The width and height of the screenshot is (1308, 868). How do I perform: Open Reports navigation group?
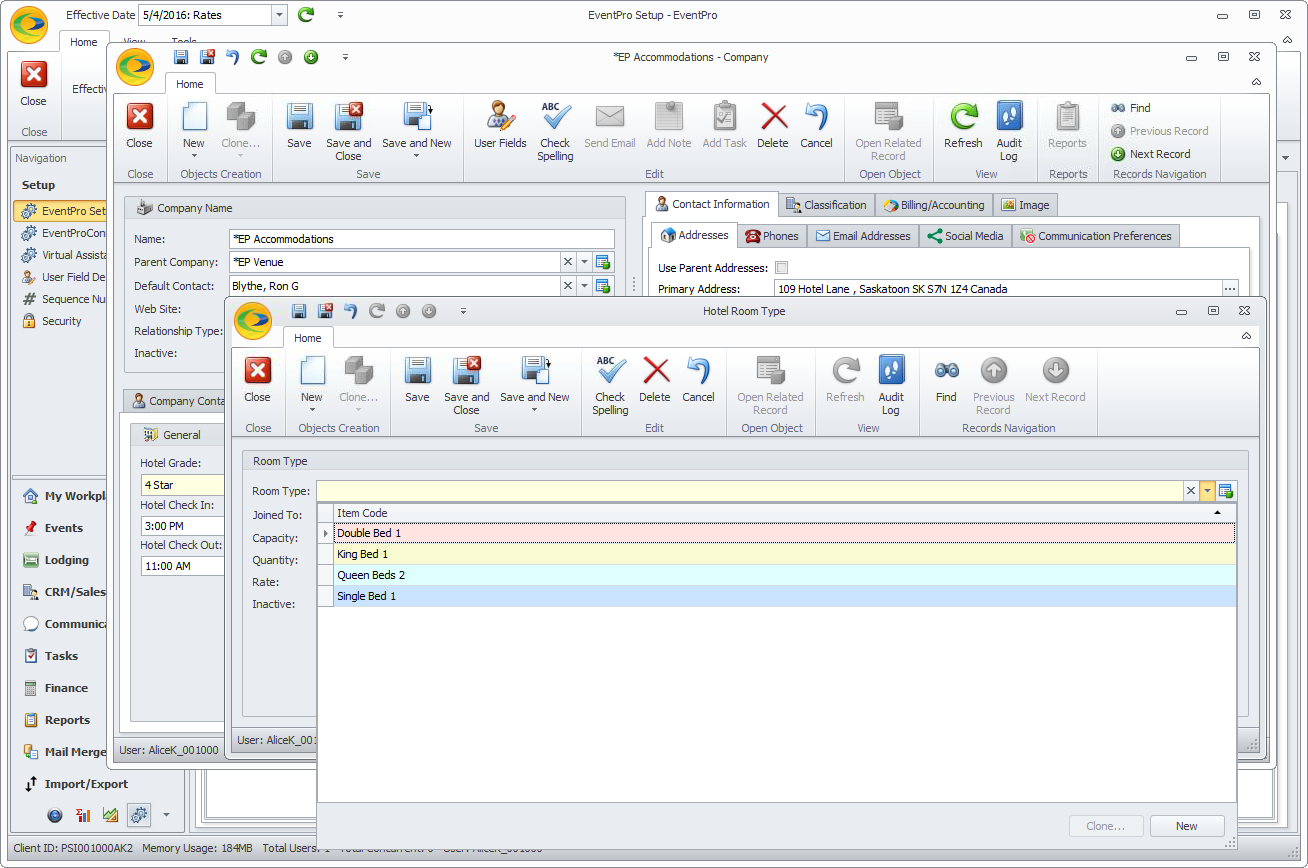click(x=67, y=720)
